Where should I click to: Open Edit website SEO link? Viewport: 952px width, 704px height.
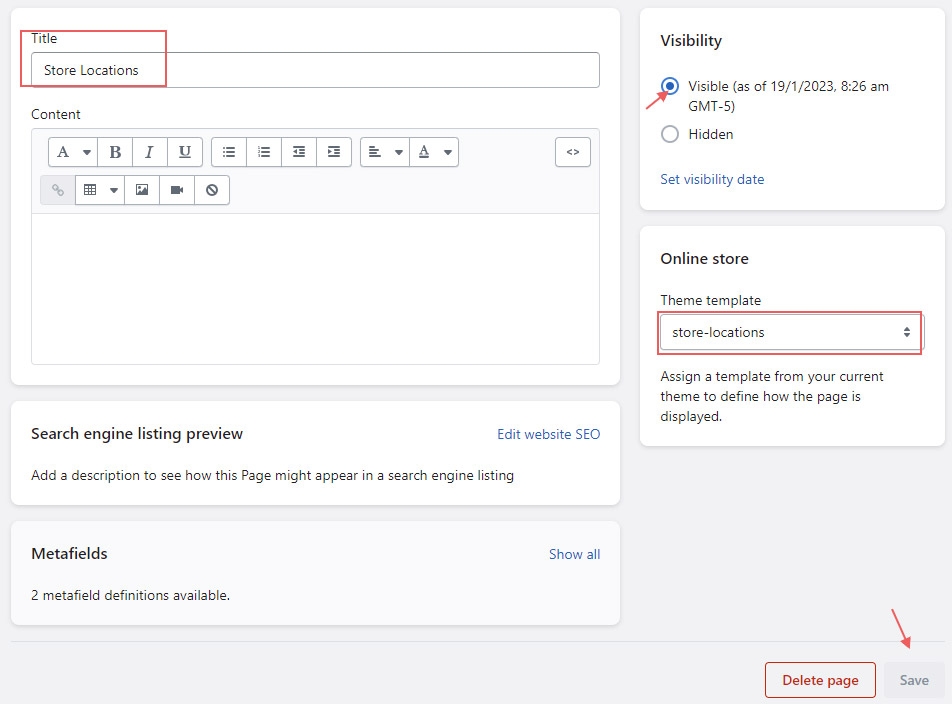click(x=548, y=434)
